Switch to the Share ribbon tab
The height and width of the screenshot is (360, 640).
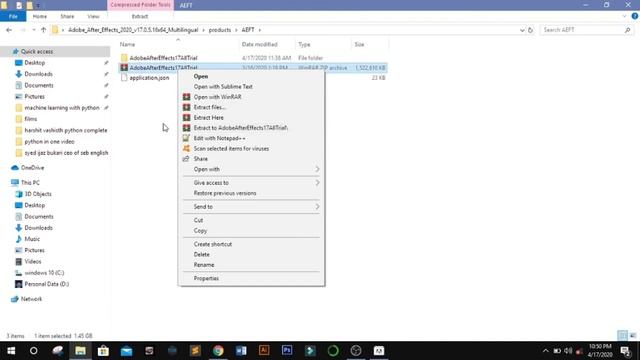click(67, 16)
